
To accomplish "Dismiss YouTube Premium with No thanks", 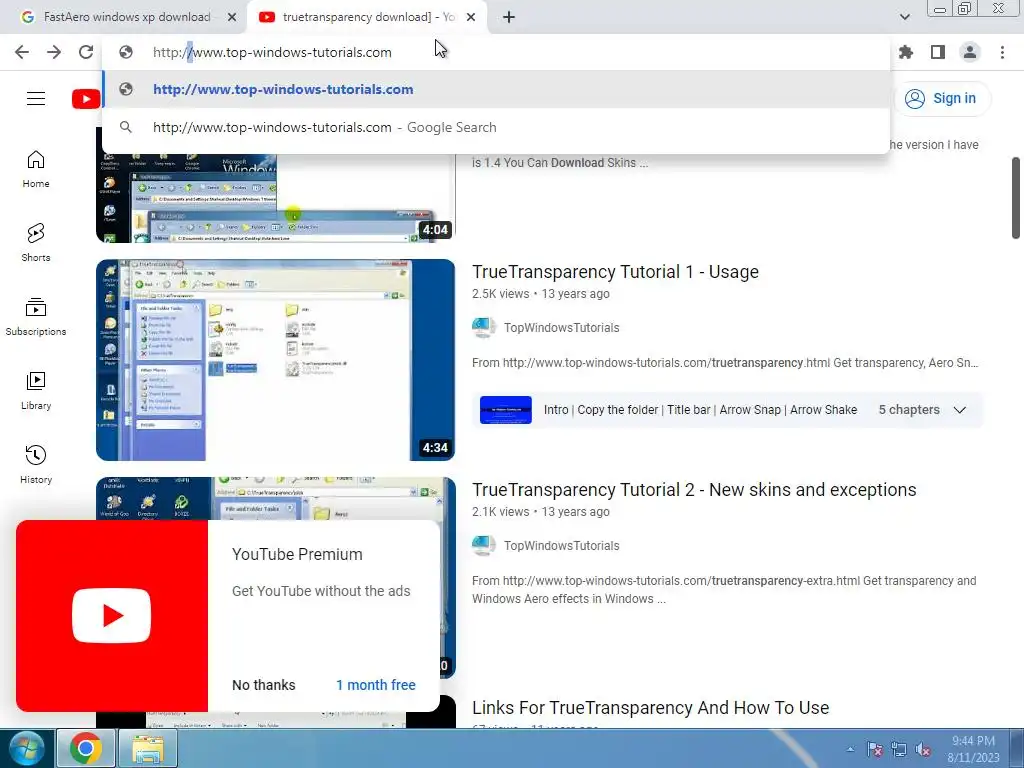I will (x=264, y=685).
